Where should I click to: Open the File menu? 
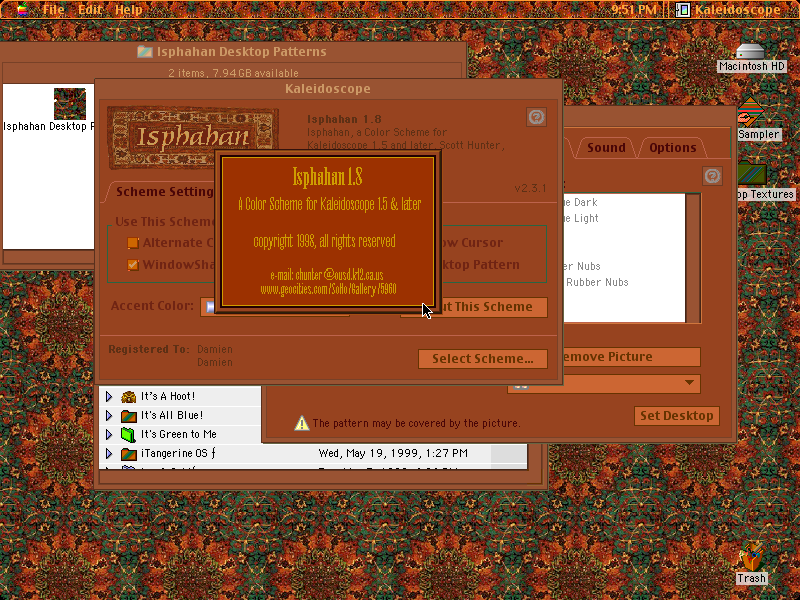53,9
